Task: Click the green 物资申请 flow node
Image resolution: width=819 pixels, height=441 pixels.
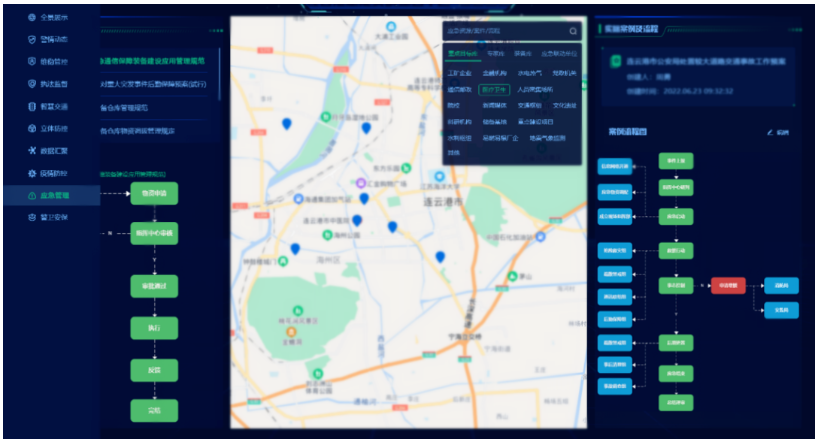Action: (x=154, y=192)
